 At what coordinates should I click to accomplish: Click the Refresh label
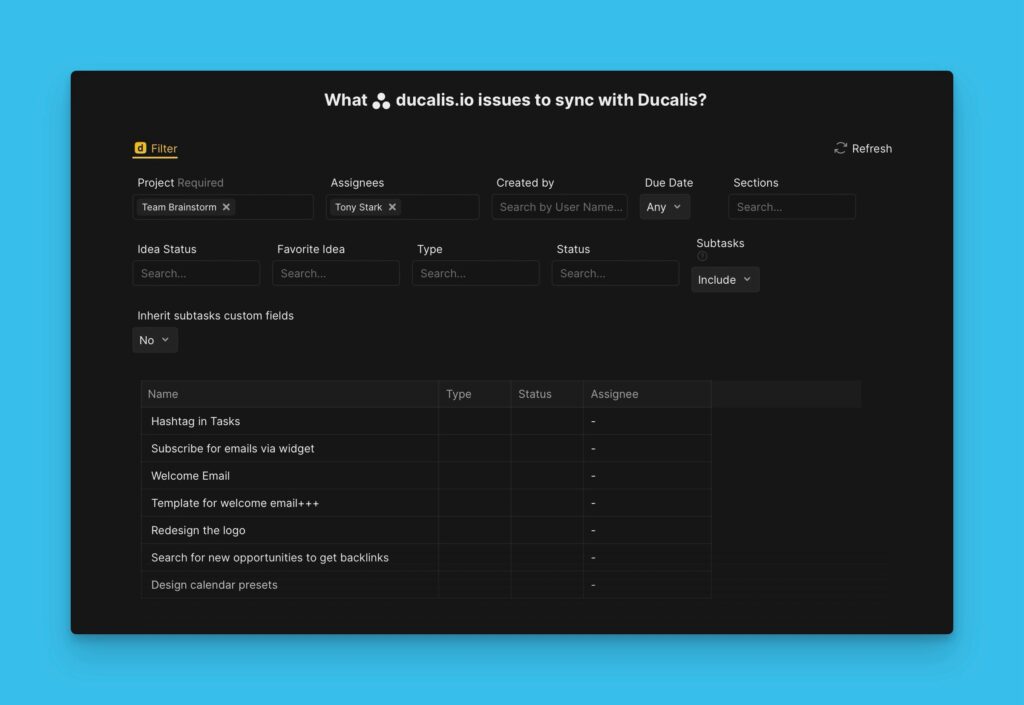pos(871,148)
